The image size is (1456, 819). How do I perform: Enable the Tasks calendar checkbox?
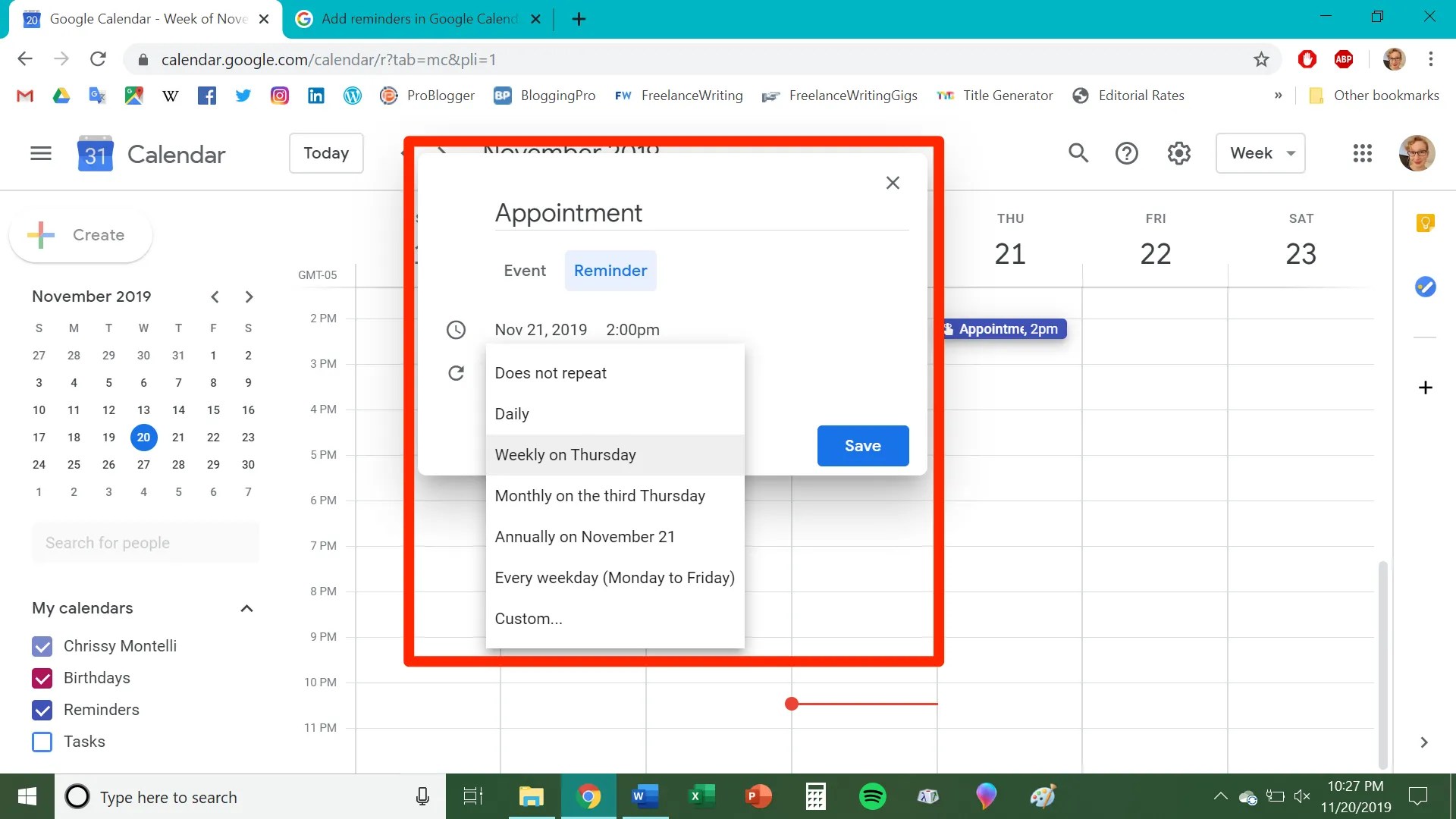(x=42, y=742)
